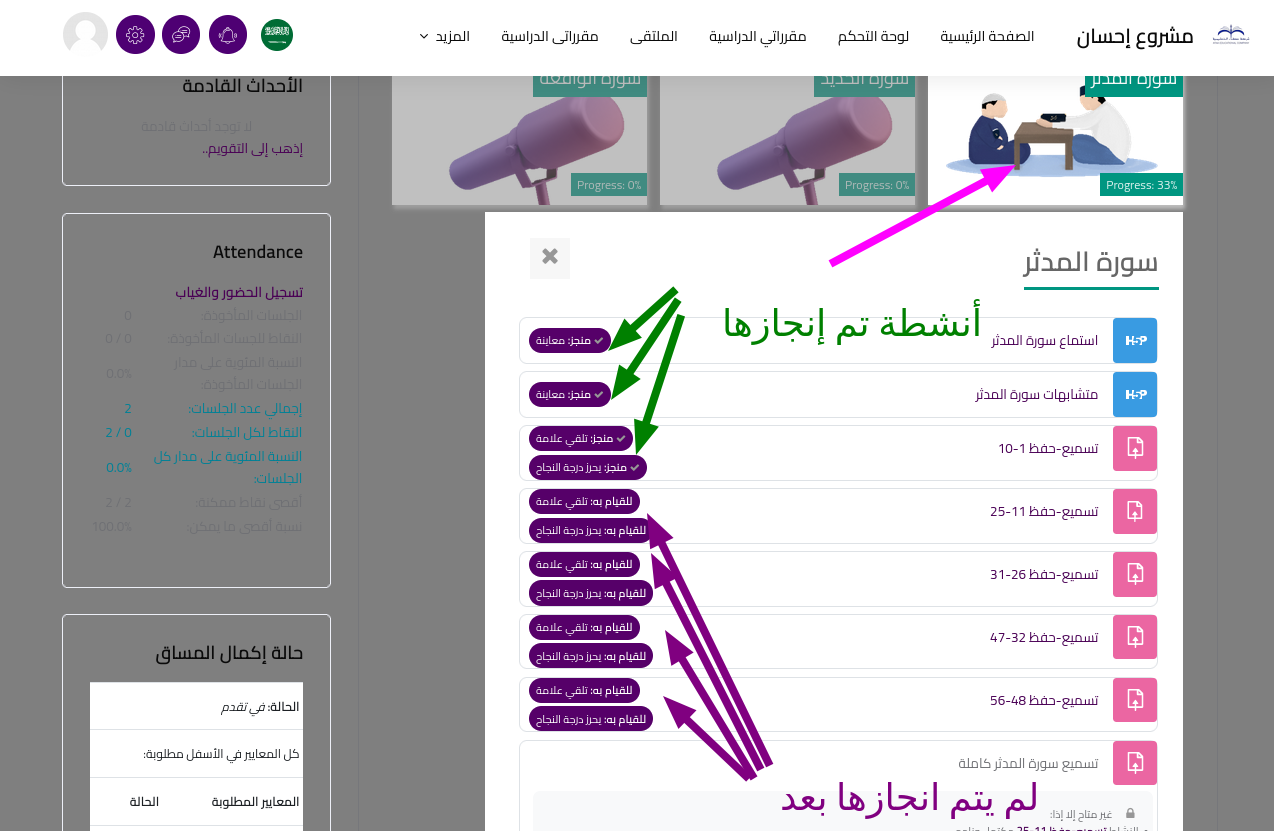This screenshot has height=831, width=1274.
Task: Click assignment icon for تسميع-حفظ 1-10
Action: tap(1135, 448)
